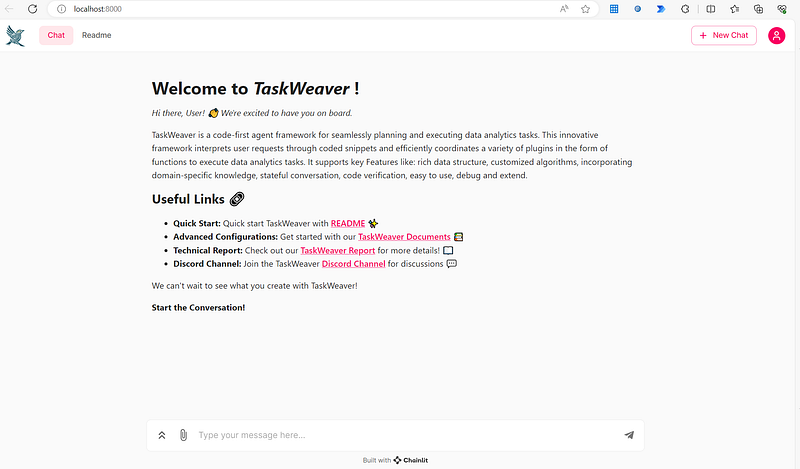Image resolution: width=800 pixels, height=469 pixels.
Task: Open the Readme tab
Action: pyautogui.click(x=96, y=35)
